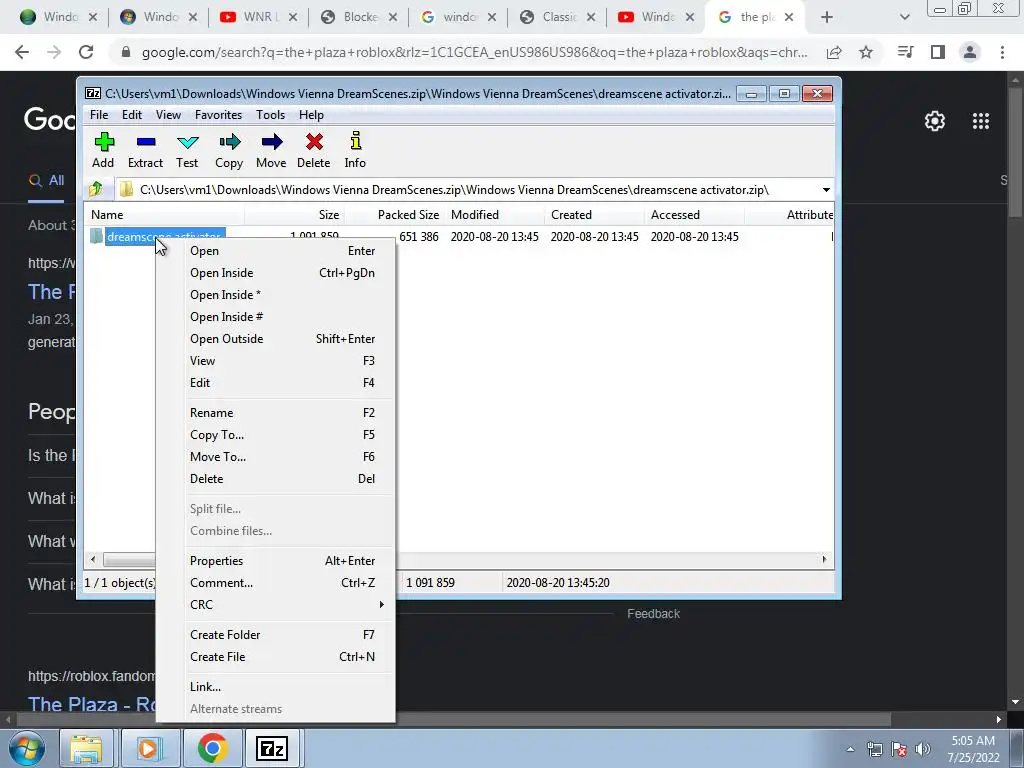The width and height of the screenshot is (1024, 768).
Task: Open the Tools menu
Action: (270, 115)
